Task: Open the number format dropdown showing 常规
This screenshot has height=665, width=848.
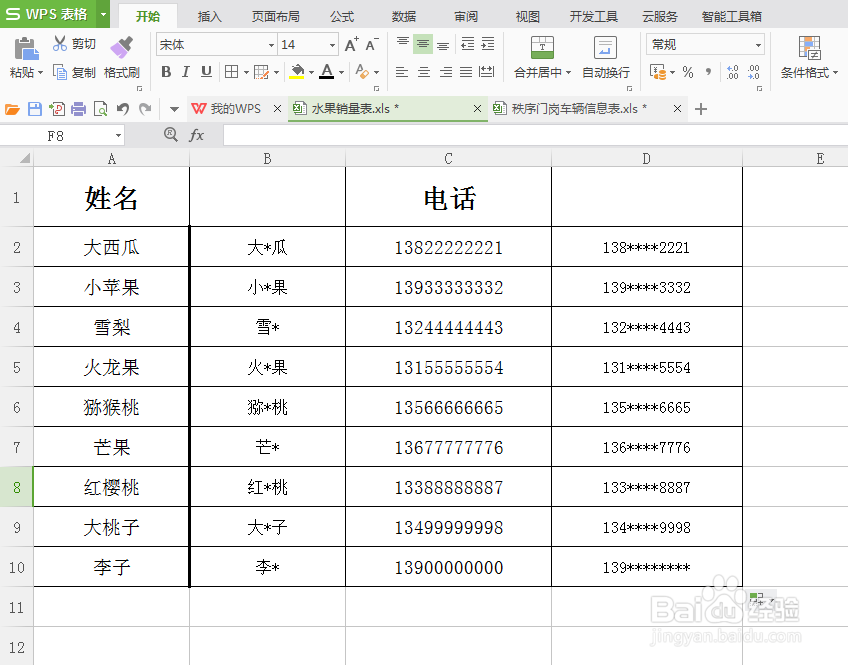Action: 757,45
